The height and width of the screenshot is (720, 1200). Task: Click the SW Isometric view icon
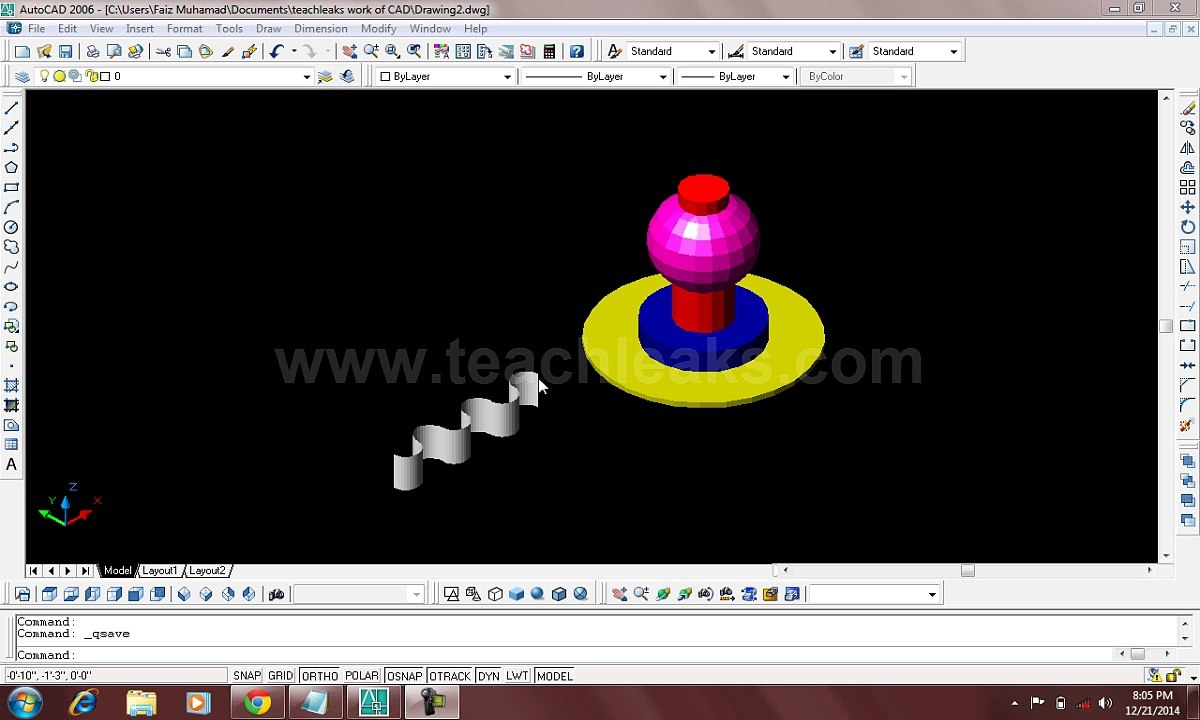(184, 594)
